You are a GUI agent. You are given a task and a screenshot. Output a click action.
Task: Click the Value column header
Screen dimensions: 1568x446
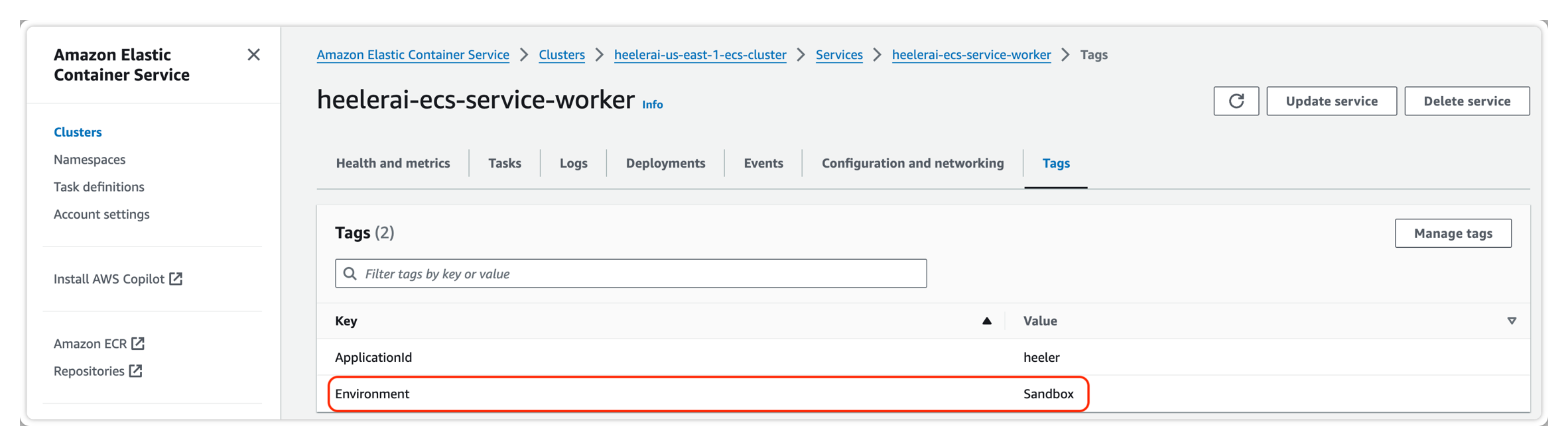pos(1040,321)
